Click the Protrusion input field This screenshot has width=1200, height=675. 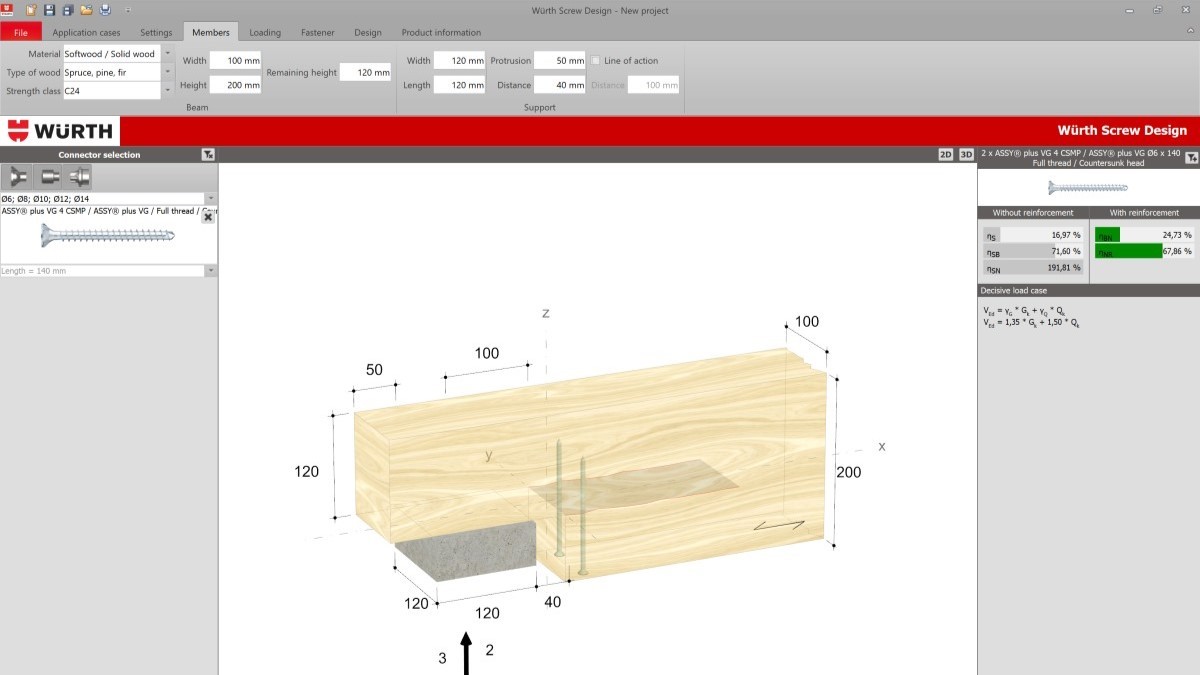pos(560,61)
